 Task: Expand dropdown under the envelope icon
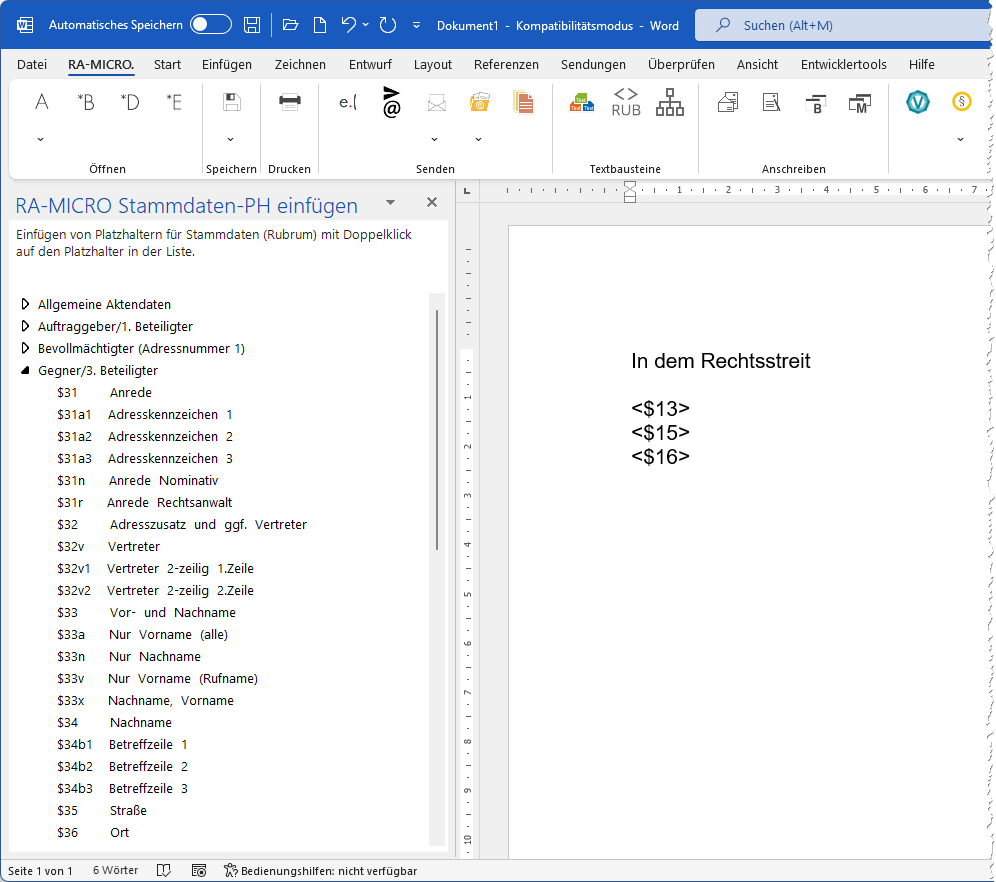pos(434,139)
